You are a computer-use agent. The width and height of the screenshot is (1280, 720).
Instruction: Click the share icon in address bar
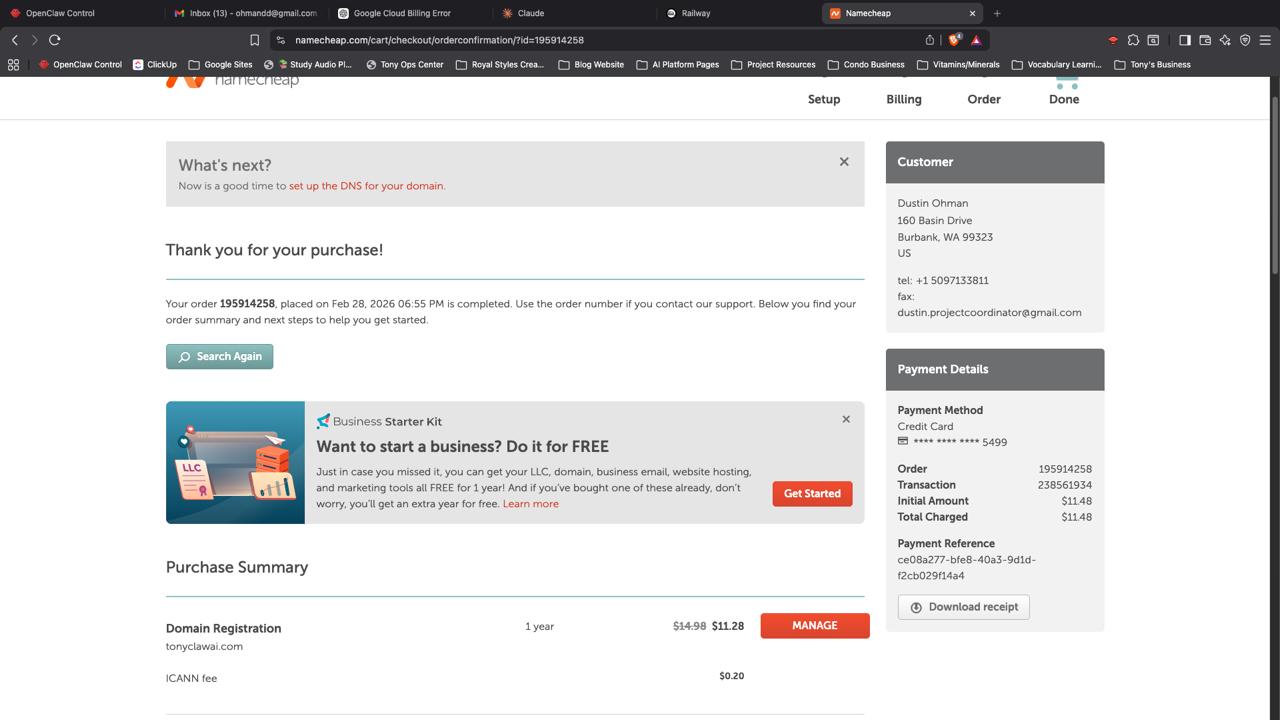(929, 40)
